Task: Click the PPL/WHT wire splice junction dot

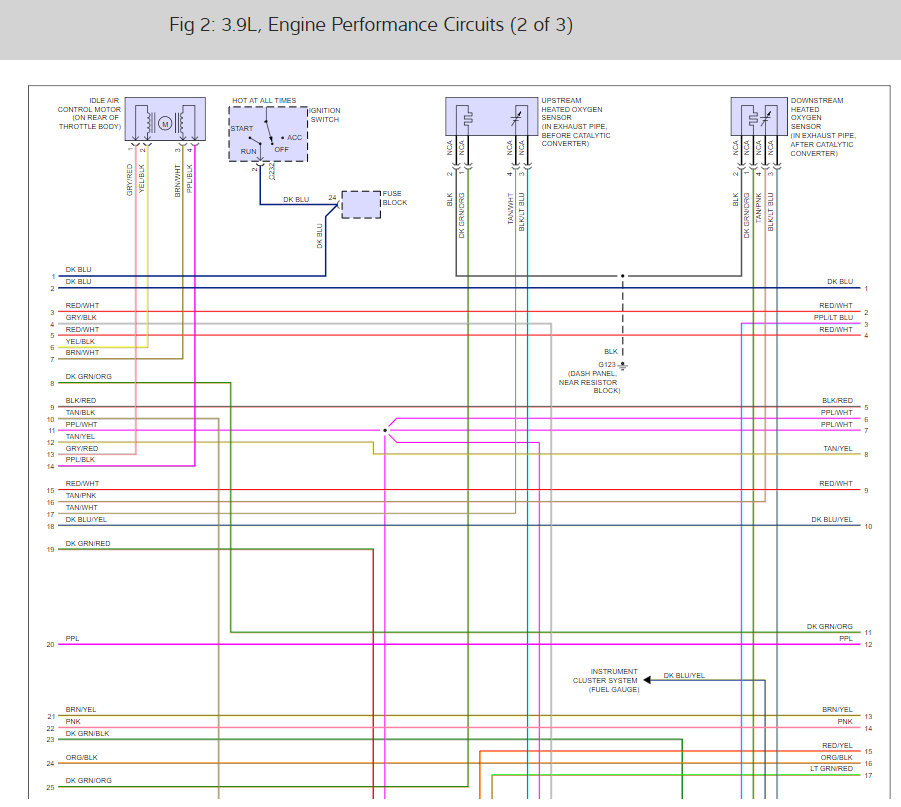Action: click(385, 430)
